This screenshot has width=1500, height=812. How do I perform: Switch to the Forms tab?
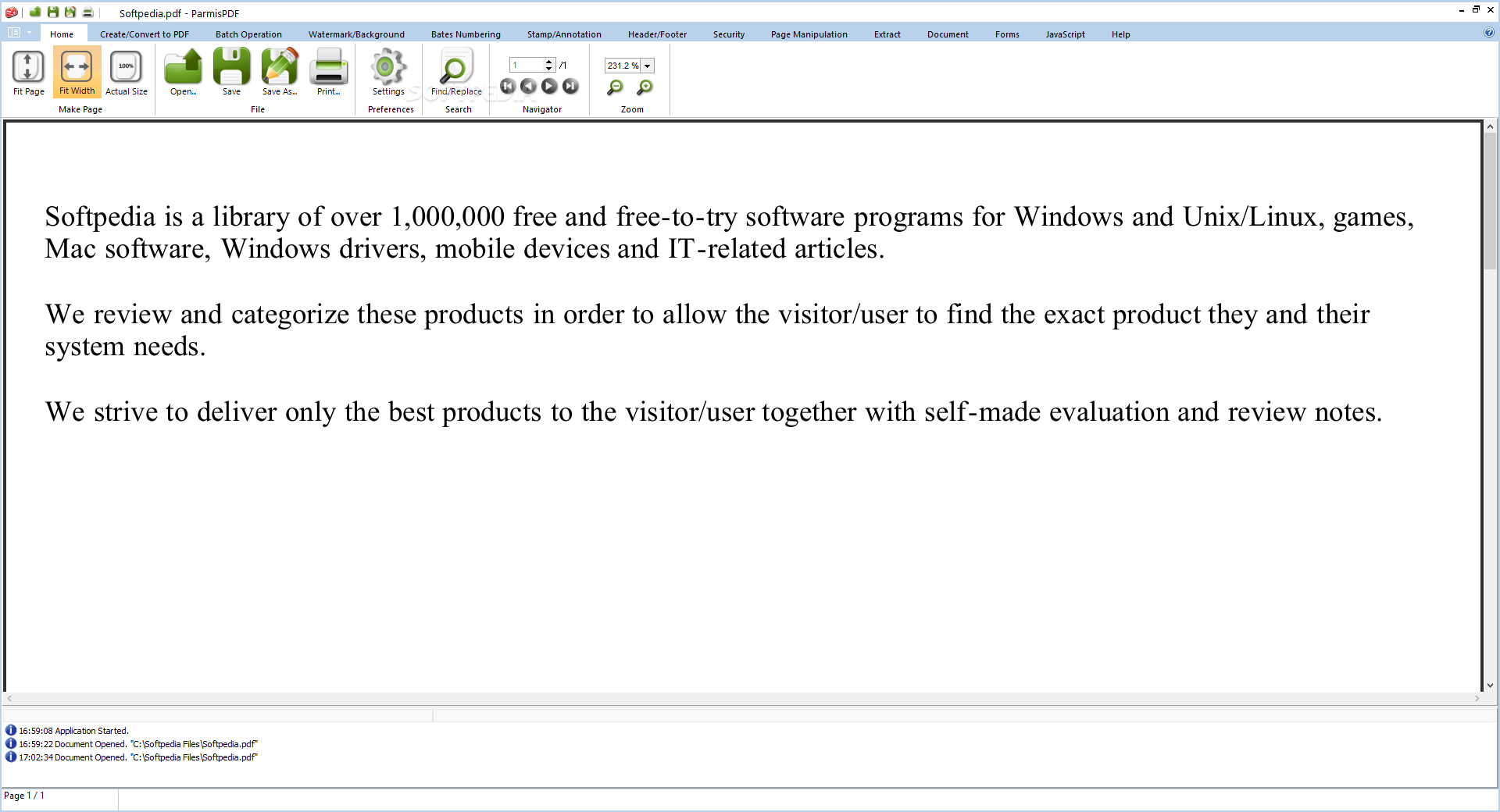pos(1007,34)
